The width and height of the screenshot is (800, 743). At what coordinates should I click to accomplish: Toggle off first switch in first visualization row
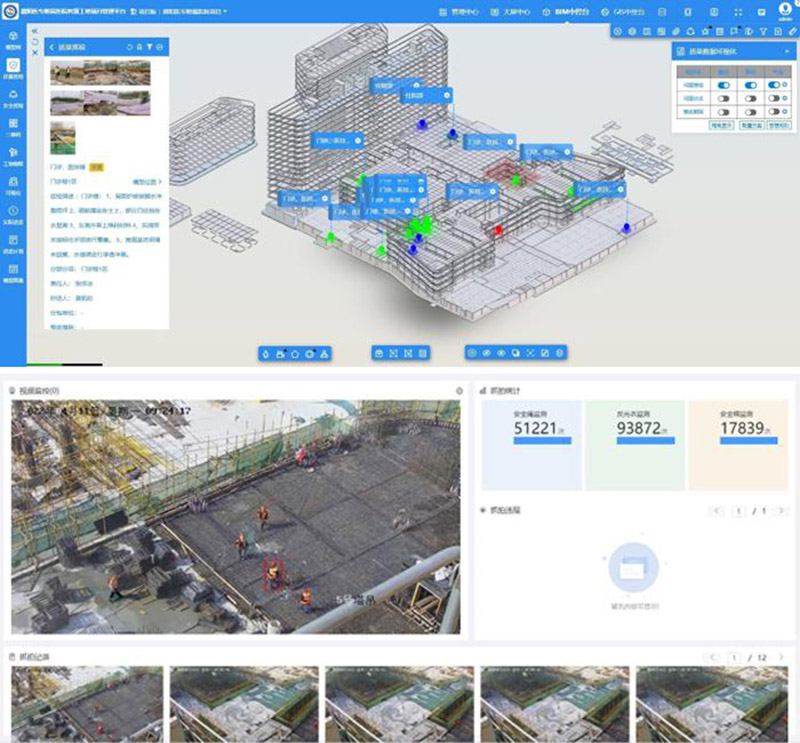[724, 85]
